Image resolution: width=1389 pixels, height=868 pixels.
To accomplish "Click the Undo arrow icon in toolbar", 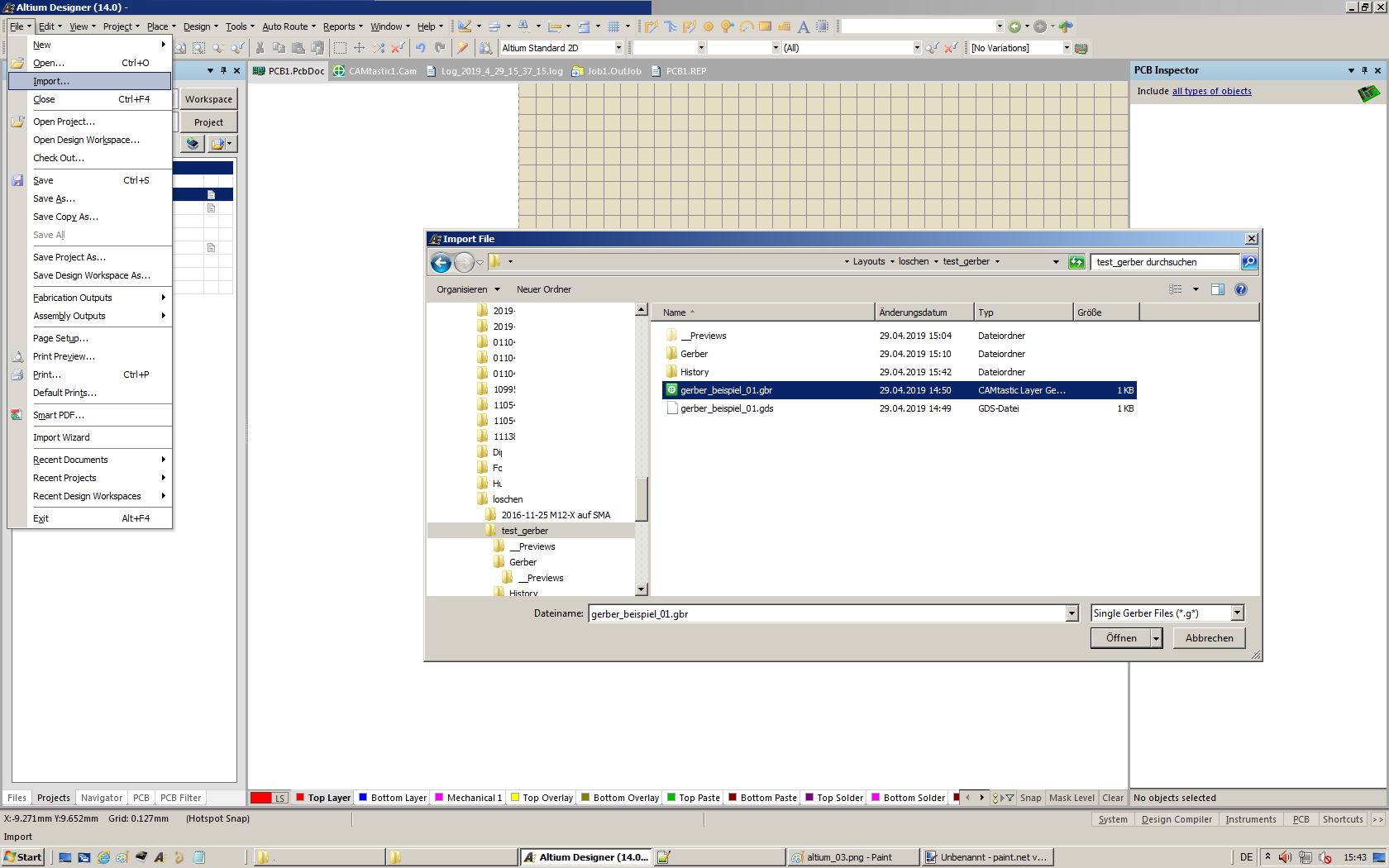I will (x=421, y=48).
